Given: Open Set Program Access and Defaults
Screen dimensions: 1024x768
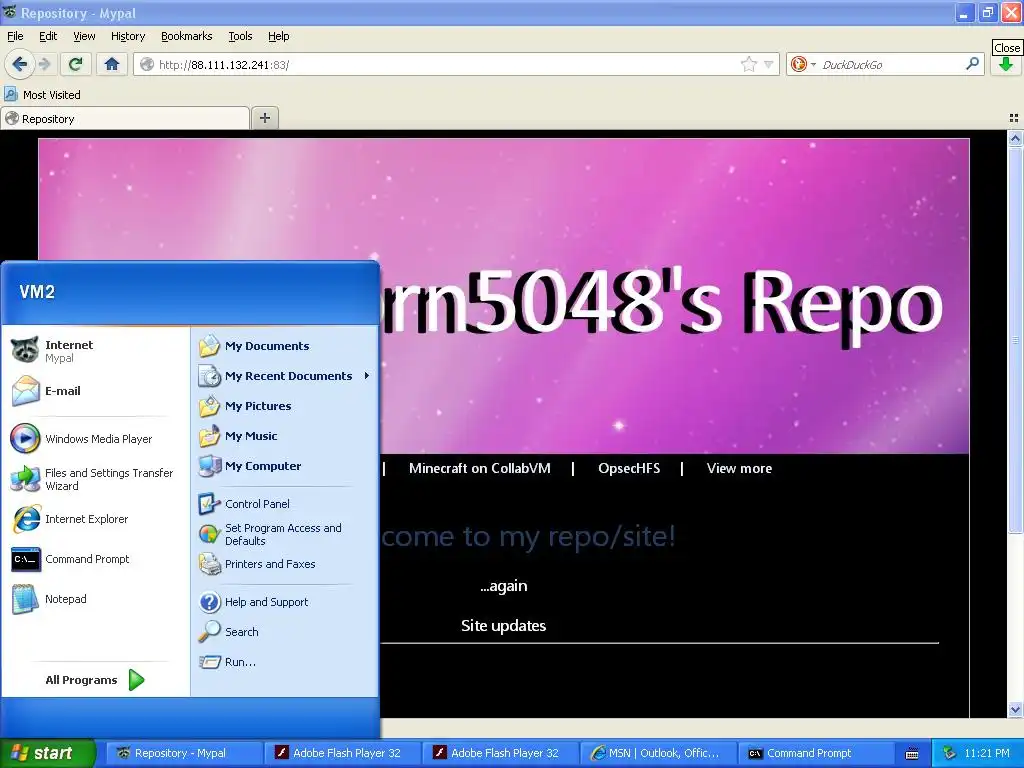Looking at the screenshot, I should pos(284,534).
